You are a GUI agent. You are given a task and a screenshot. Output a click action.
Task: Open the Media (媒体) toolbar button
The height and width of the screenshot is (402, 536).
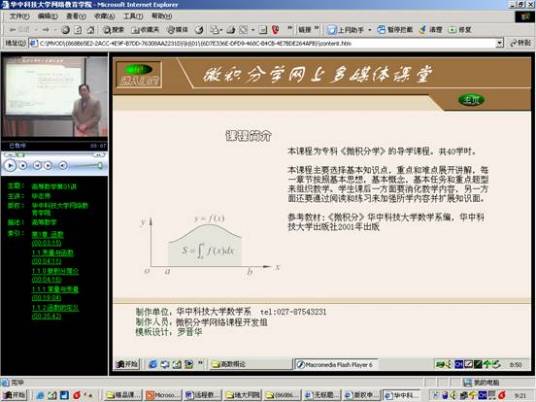coord(178,30)
